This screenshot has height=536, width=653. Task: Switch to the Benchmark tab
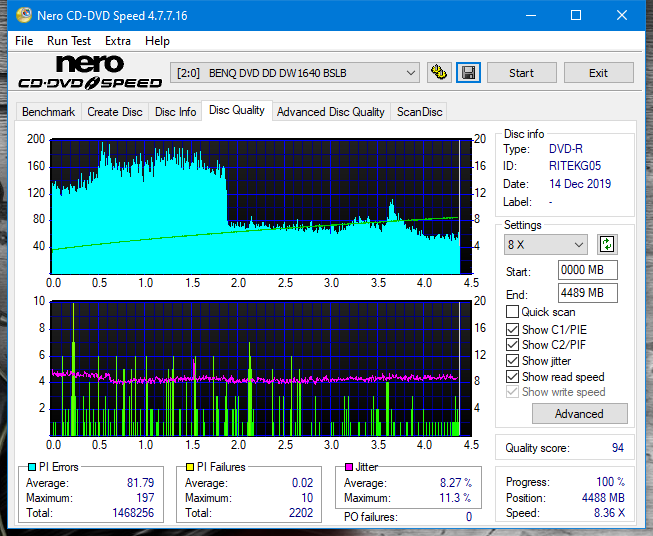point(48,112)
